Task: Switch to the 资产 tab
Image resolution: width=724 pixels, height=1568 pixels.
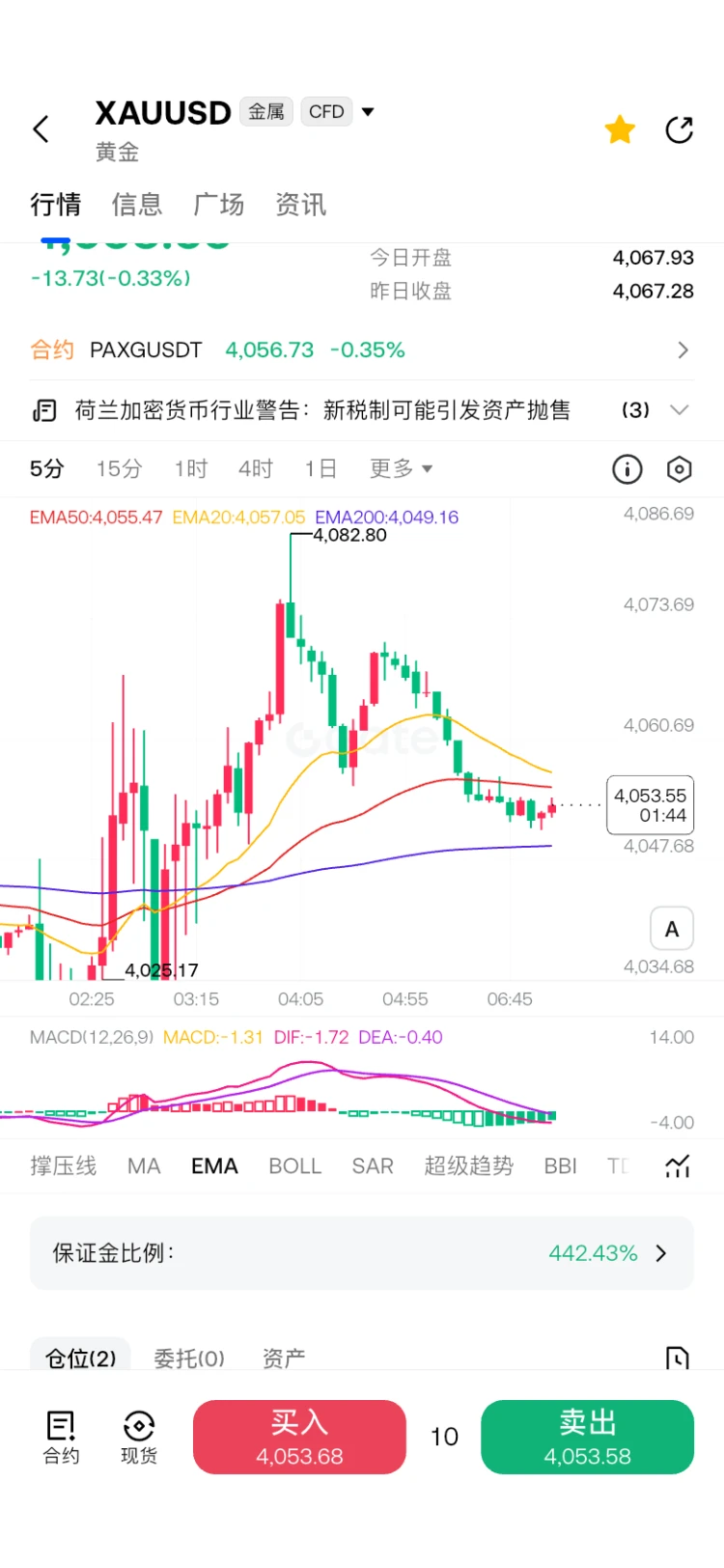Action: coord(284,1358)
